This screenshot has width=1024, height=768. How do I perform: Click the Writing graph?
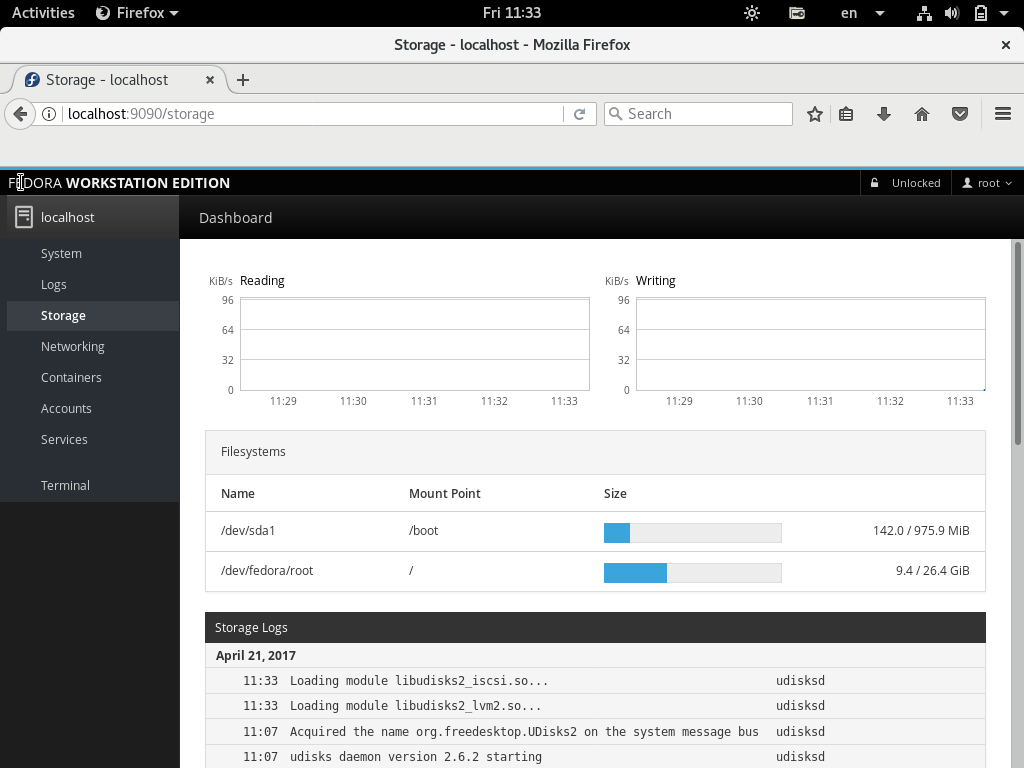click(x=810, y=344)
